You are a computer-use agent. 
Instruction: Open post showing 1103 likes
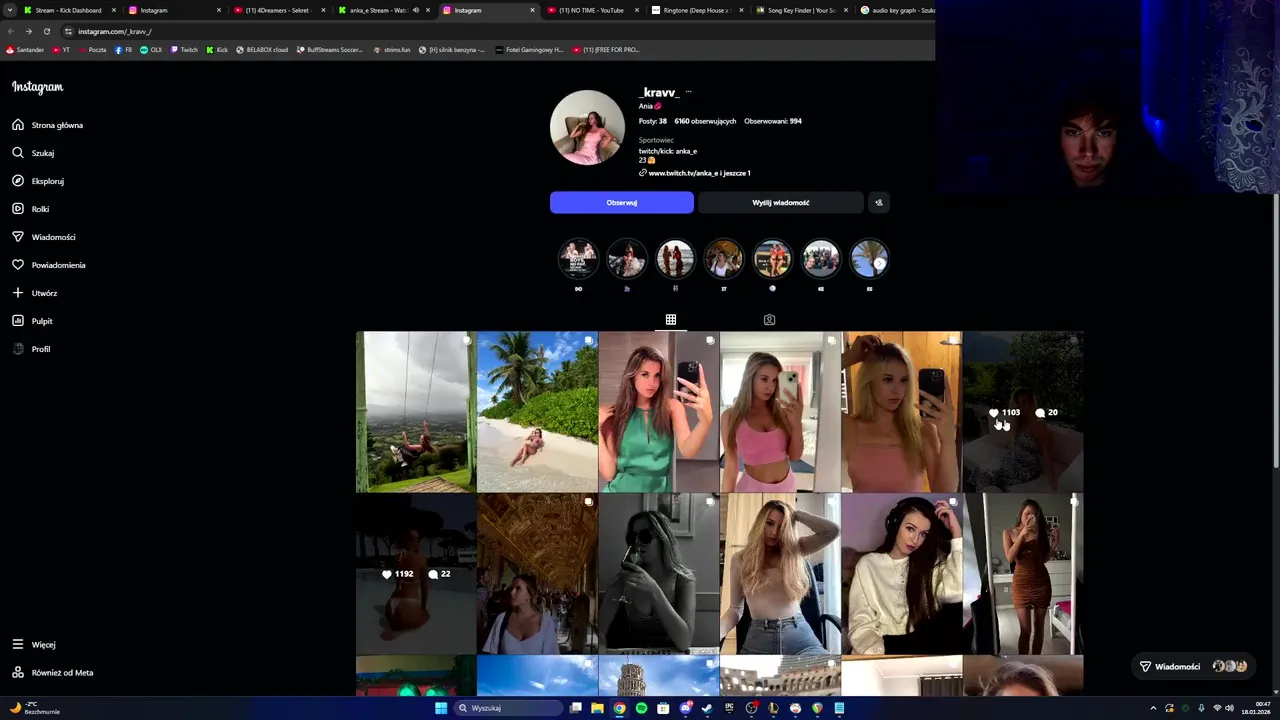pyautogui.click(x=1023, y=412)
